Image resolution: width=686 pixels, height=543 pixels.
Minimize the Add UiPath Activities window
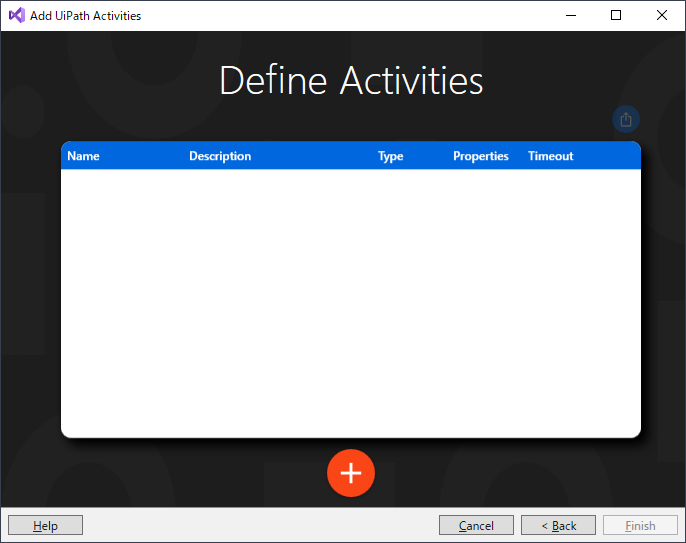point(571,15)
